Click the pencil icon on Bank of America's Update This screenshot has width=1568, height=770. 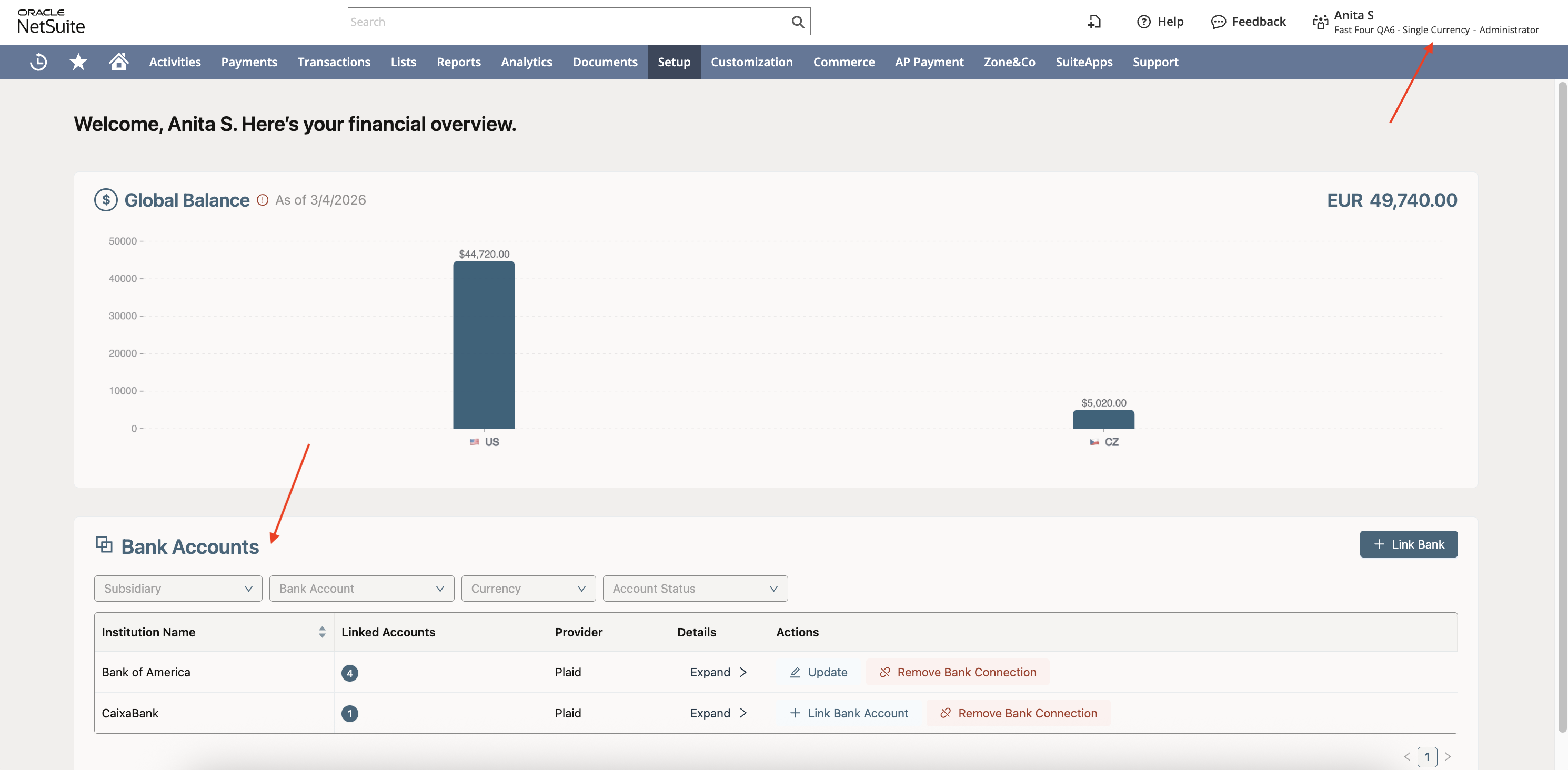point(795,672)
